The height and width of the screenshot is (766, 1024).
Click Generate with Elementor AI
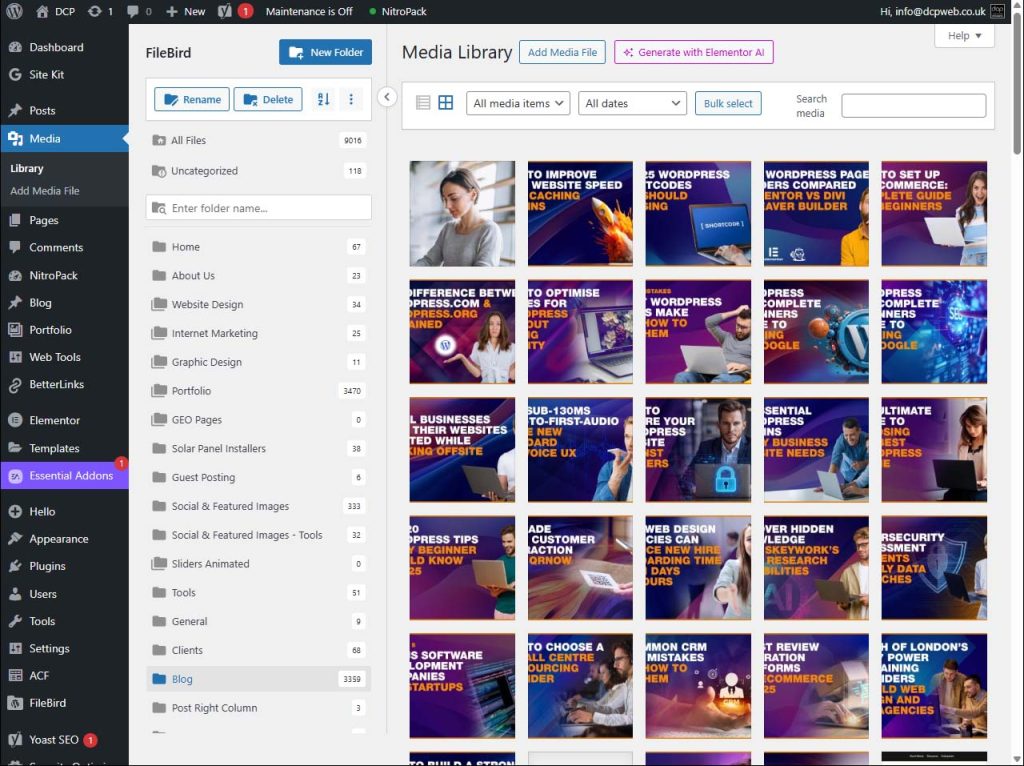pyautogui.click(x=694, y=52)
